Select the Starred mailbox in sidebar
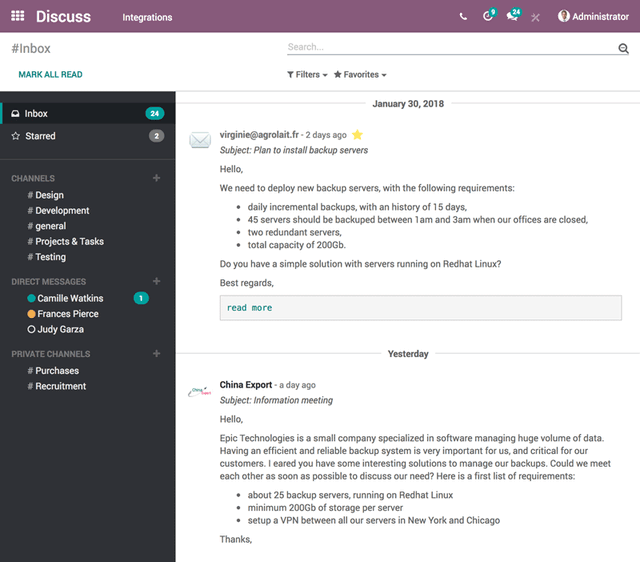The width and height of the screenshot is (640, 562). coord(40,136)
